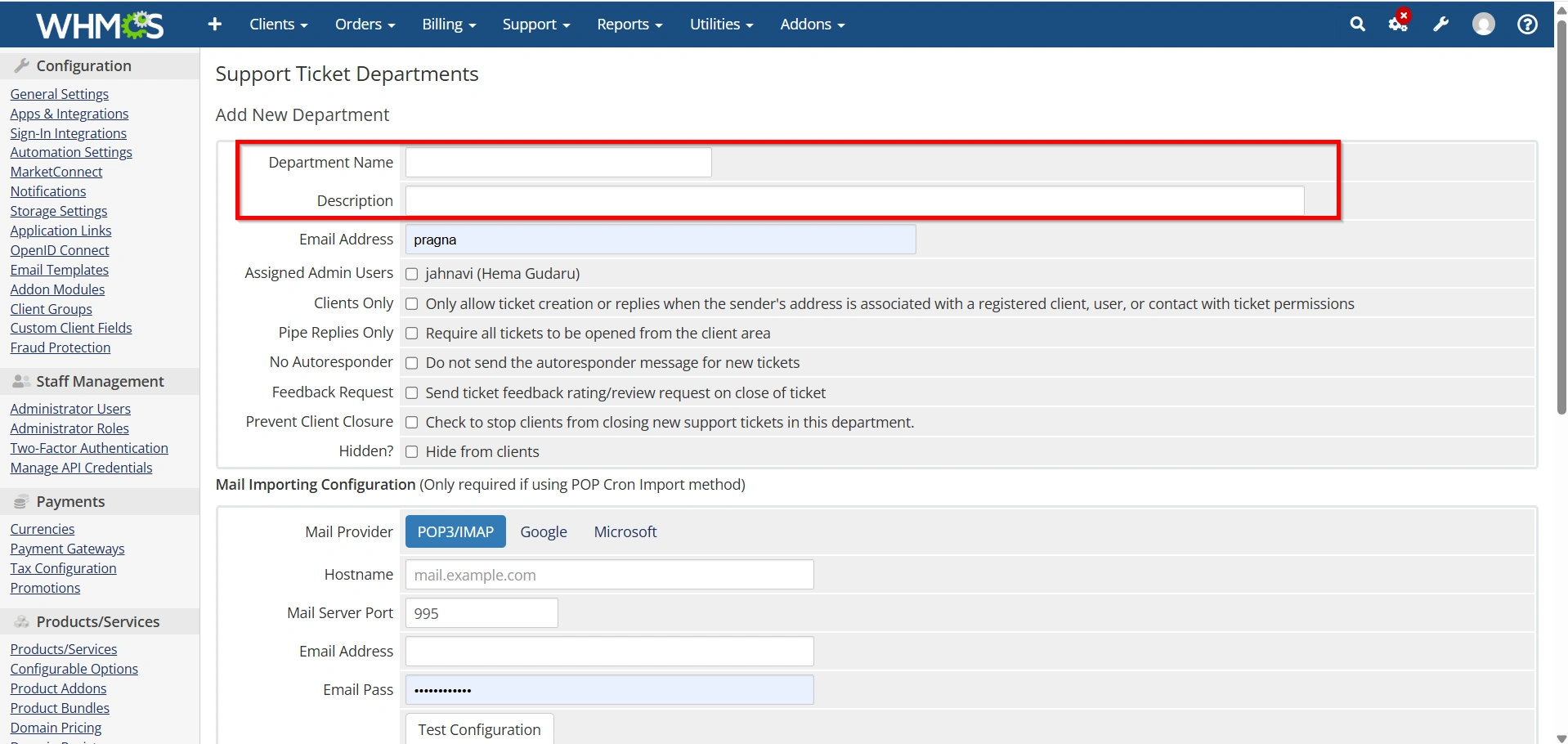Open Apps & Integrations link
The height and width of the screenshot is (744, 1568).
pyautogui.click(x=69, y=114)
